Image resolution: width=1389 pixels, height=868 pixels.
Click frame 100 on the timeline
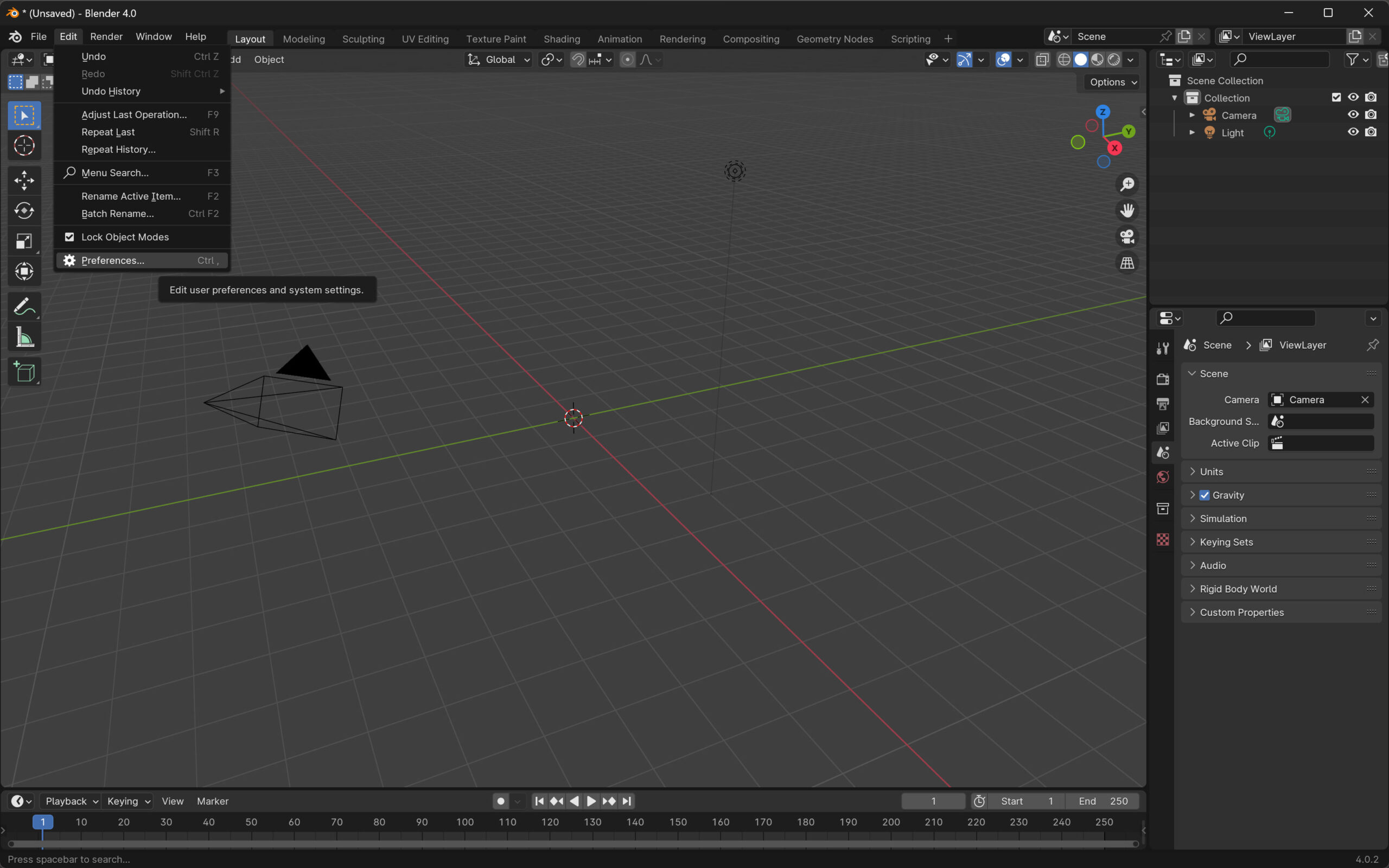coord(465,822)
